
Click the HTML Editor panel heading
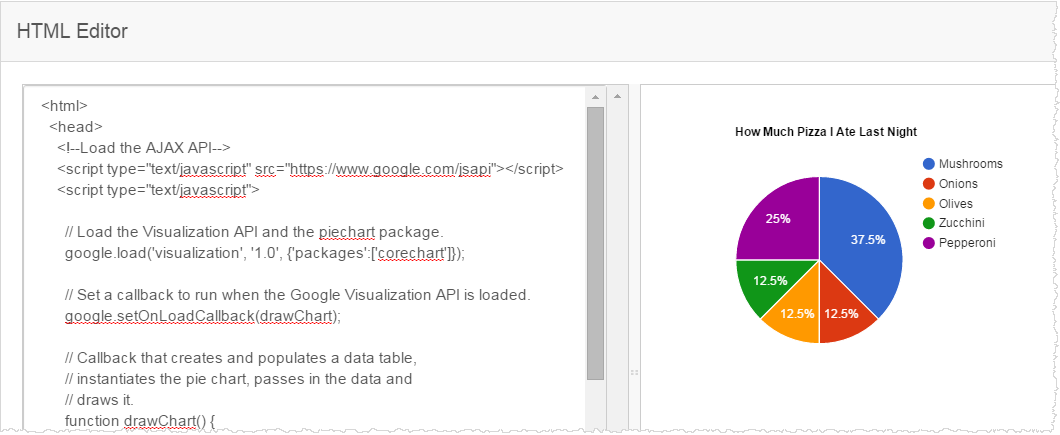point(72,31)
